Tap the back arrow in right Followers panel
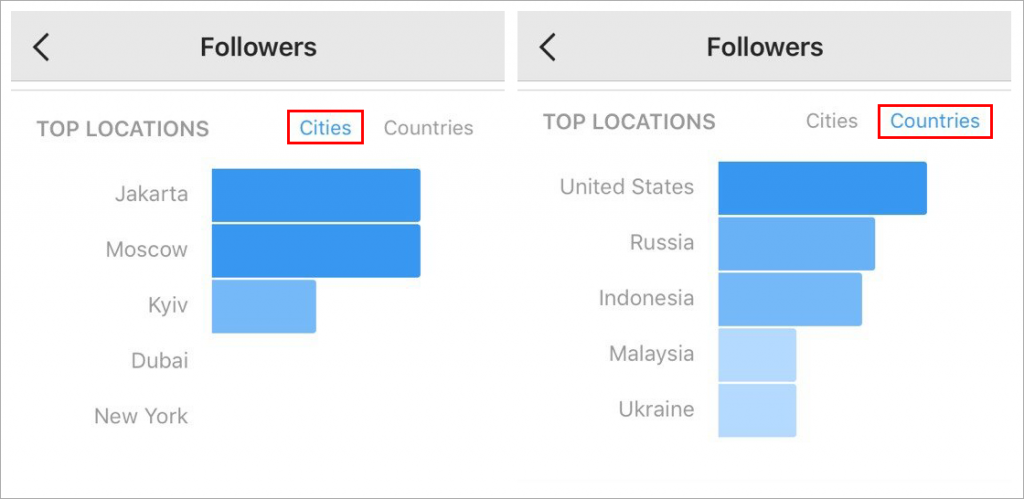Screen dimensions: 1024x499 coord(547,48)
